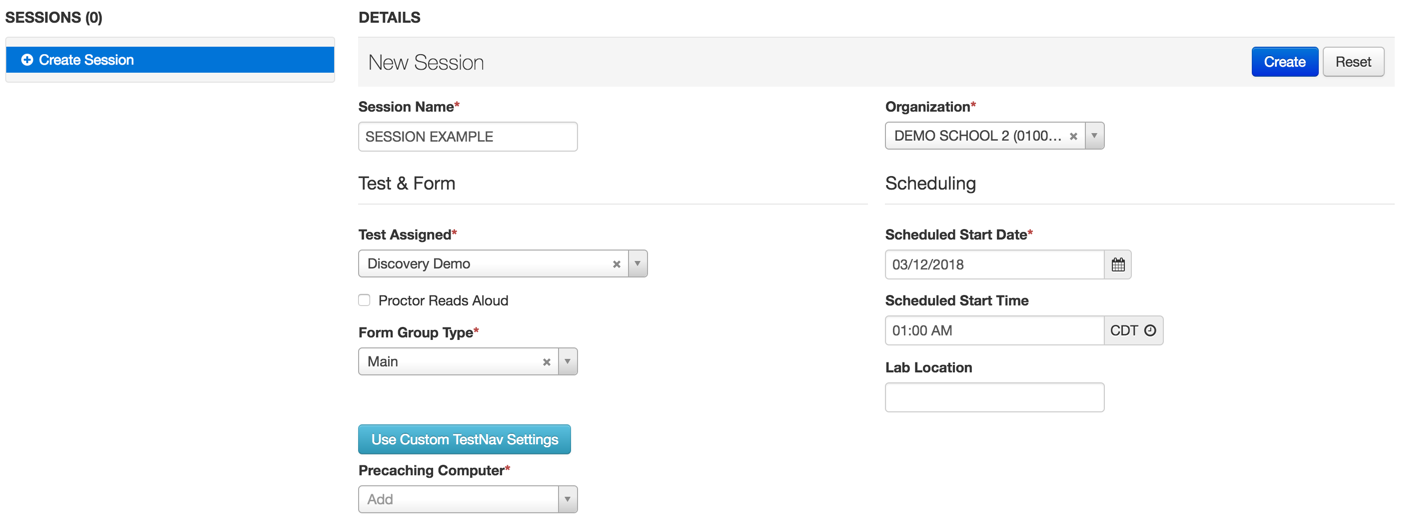Open the Test Assigned dropdown arrow
Viewport: 1402px width, 525px height.
pos(637,264)
